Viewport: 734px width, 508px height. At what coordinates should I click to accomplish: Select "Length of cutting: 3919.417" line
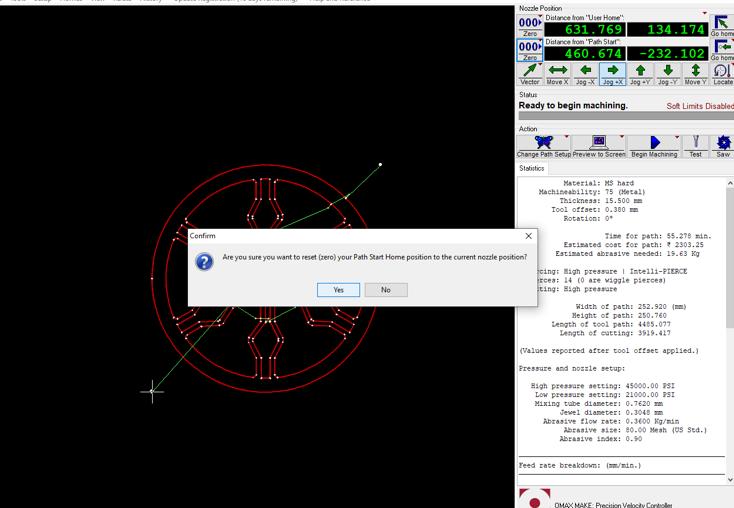[x=615, y=333]
